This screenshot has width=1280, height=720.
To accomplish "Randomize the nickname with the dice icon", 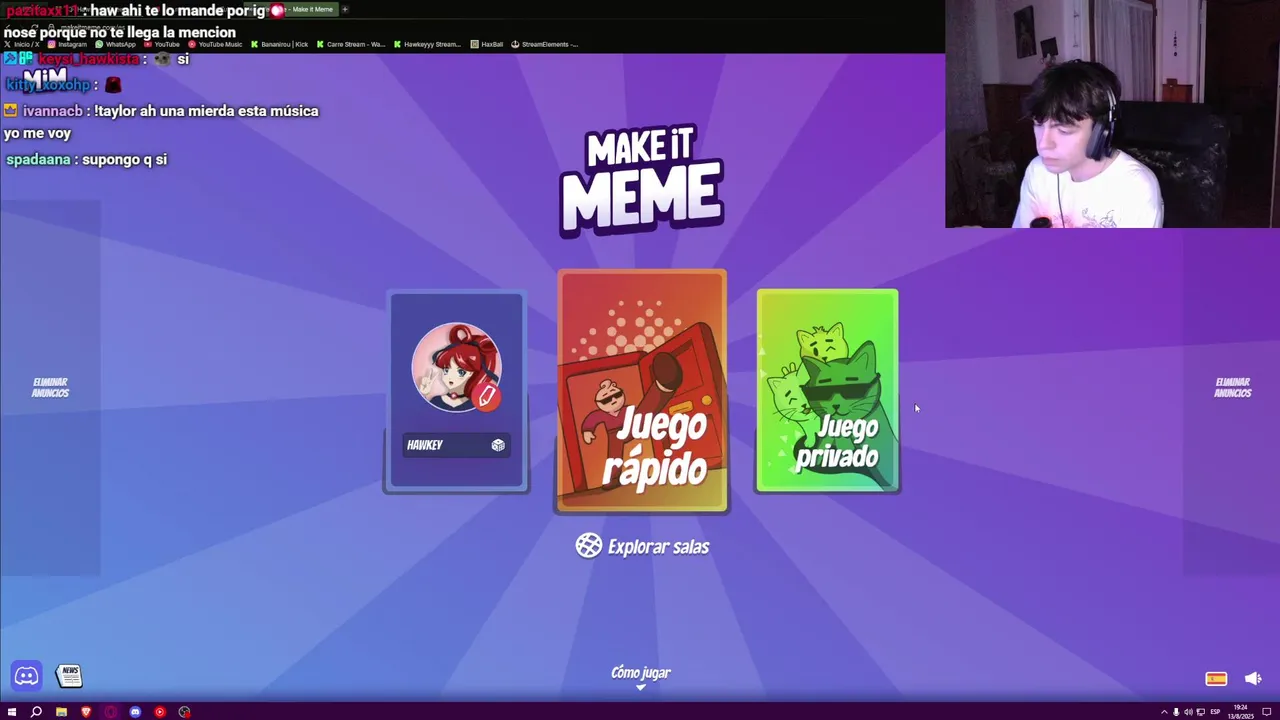I will pos(498,445).
